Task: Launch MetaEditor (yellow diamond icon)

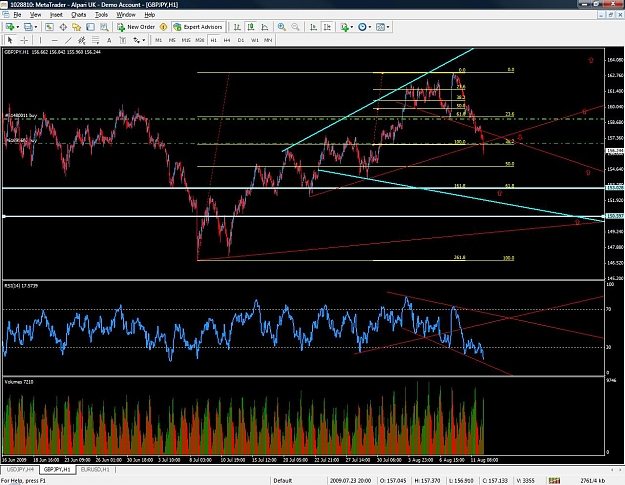Action: point(163,27)
